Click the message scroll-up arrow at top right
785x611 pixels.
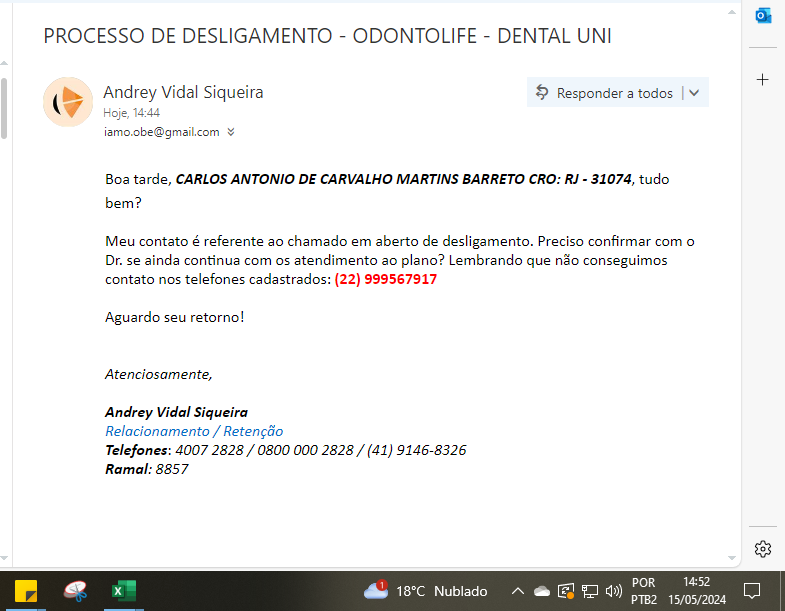tap(732, 12)
